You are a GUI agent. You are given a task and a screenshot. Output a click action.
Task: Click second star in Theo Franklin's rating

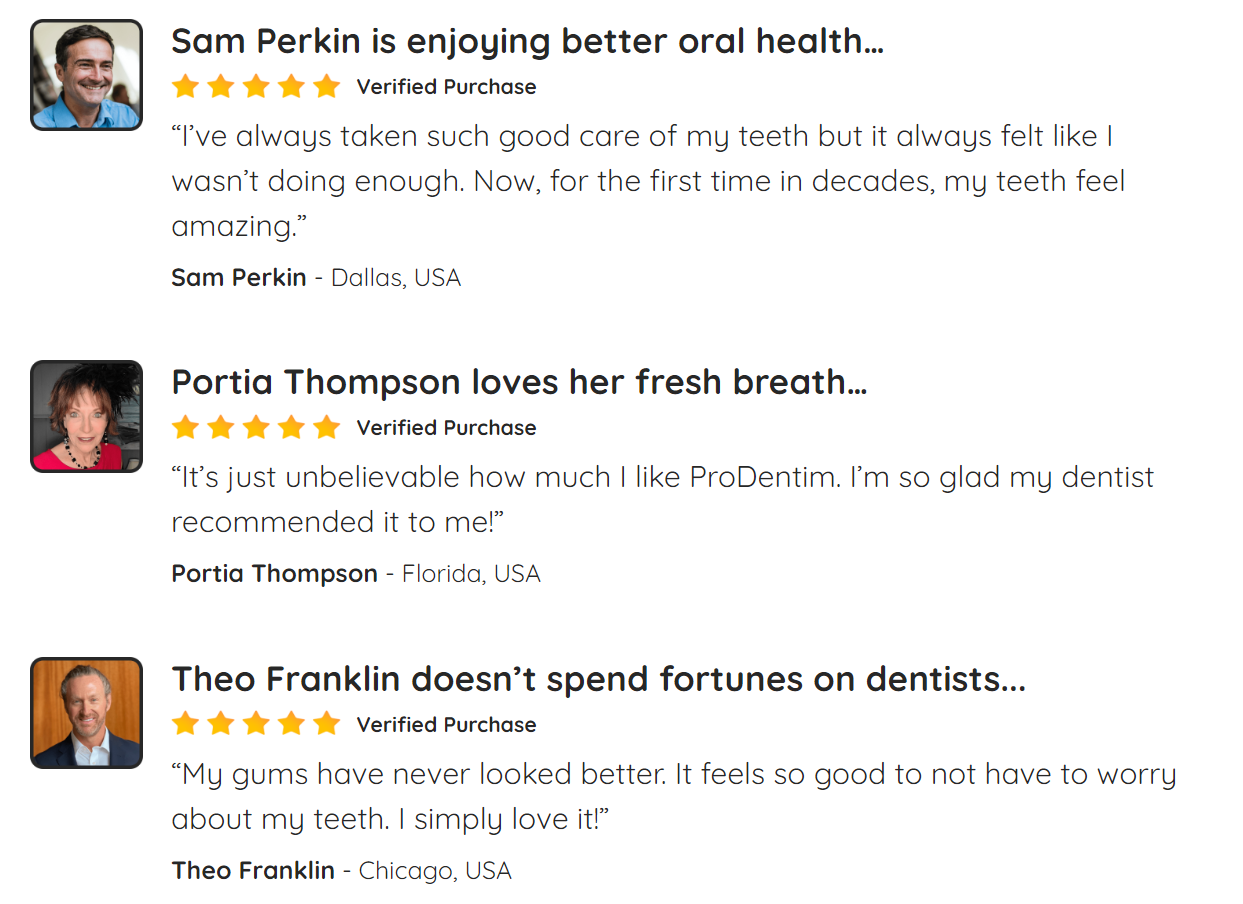221,724
